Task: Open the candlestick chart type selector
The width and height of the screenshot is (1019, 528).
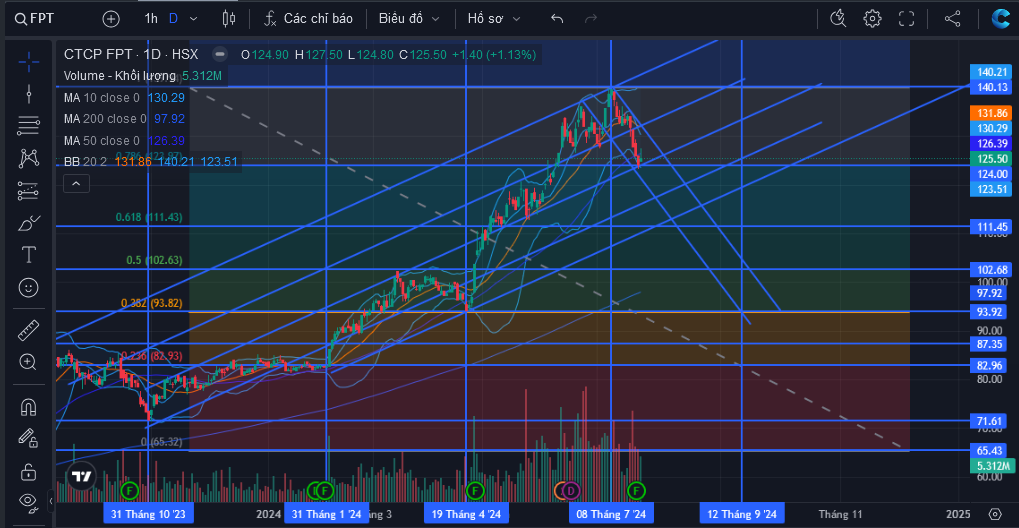Action: click(229, 19)
